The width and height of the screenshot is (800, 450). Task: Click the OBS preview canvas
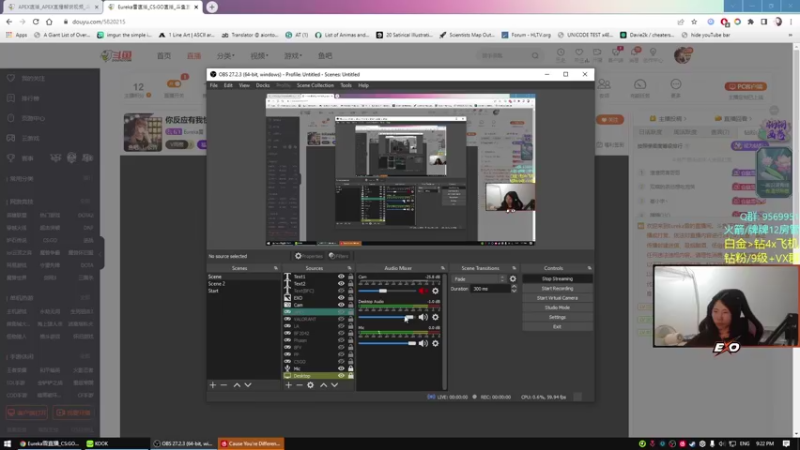click(401, 169)
